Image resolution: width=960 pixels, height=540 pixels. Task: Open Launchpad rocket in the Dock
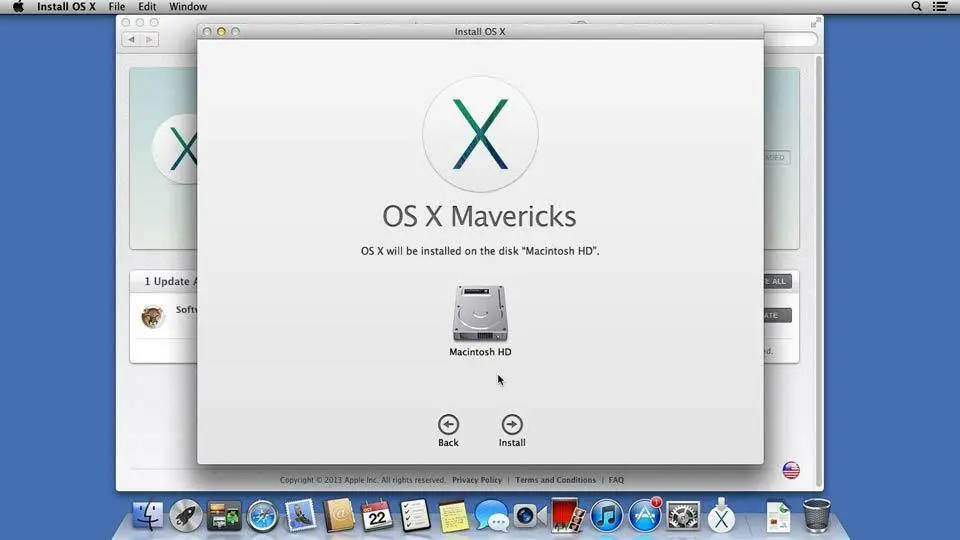tap(186, 516)
